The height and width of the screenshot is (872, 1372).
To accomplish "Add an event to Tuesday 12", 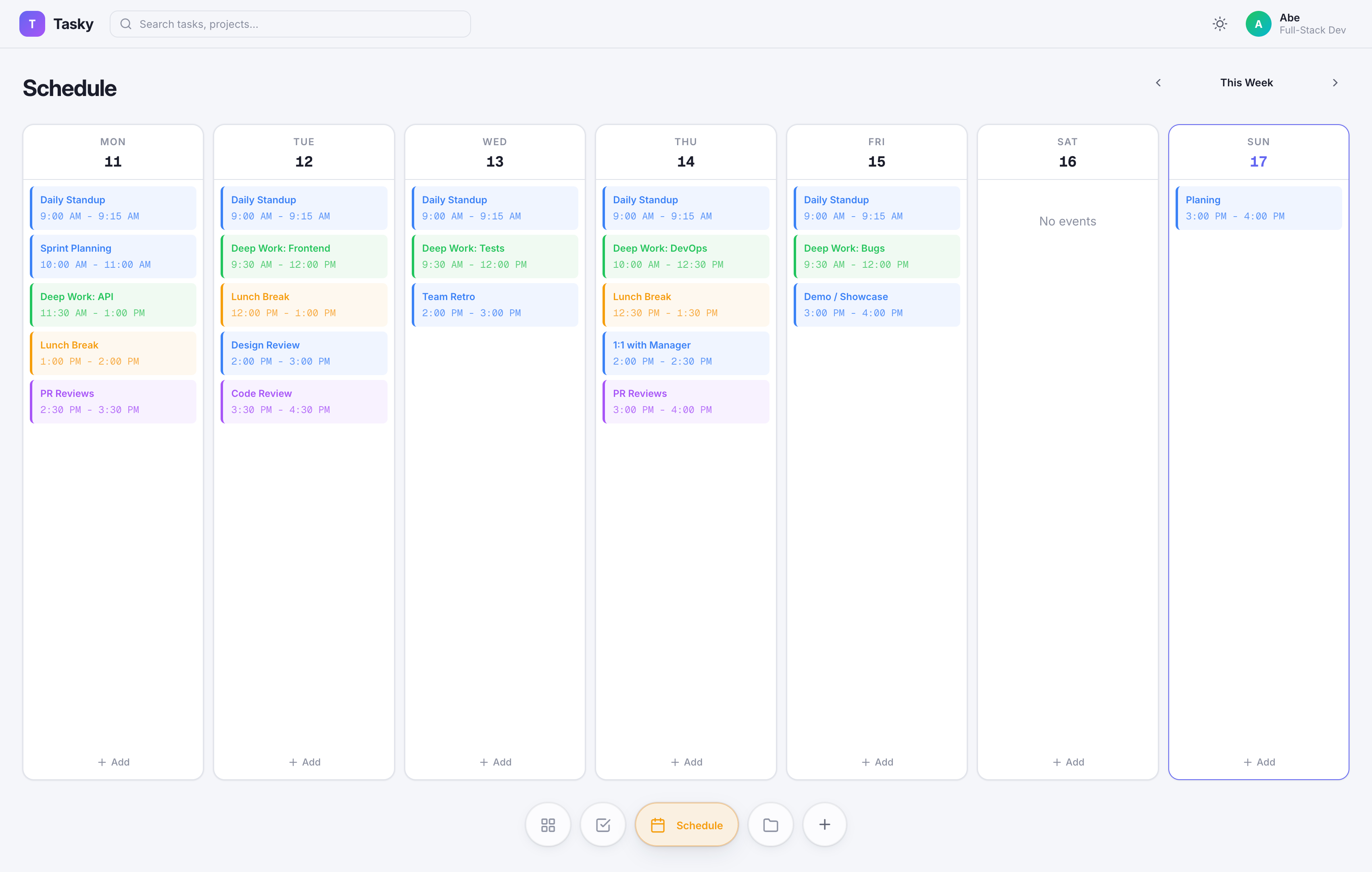I will pyautogui.click(x=304, y=762).
